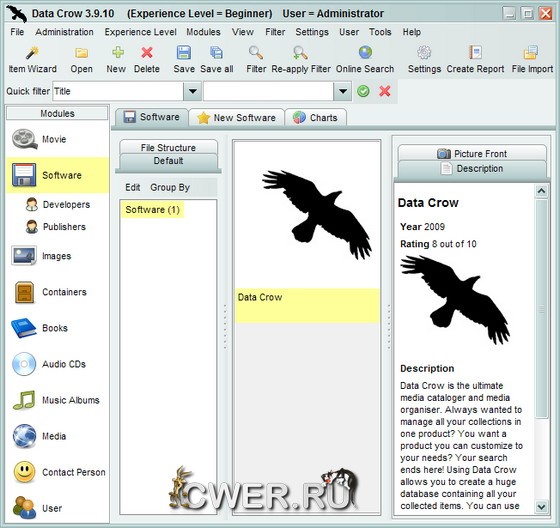
Task: Select the Data Crow item in the list
Action: (x=307, y=305)
